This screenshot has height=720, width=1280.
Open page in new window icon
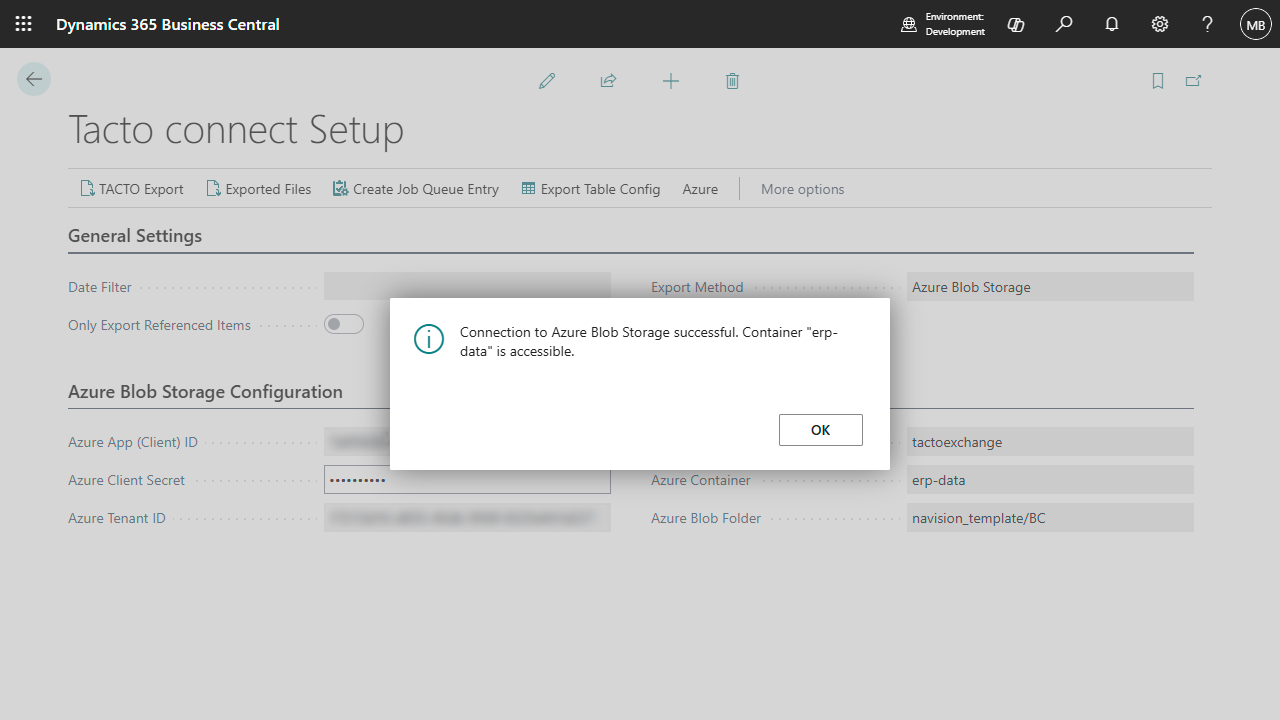tap(1193, 81)
